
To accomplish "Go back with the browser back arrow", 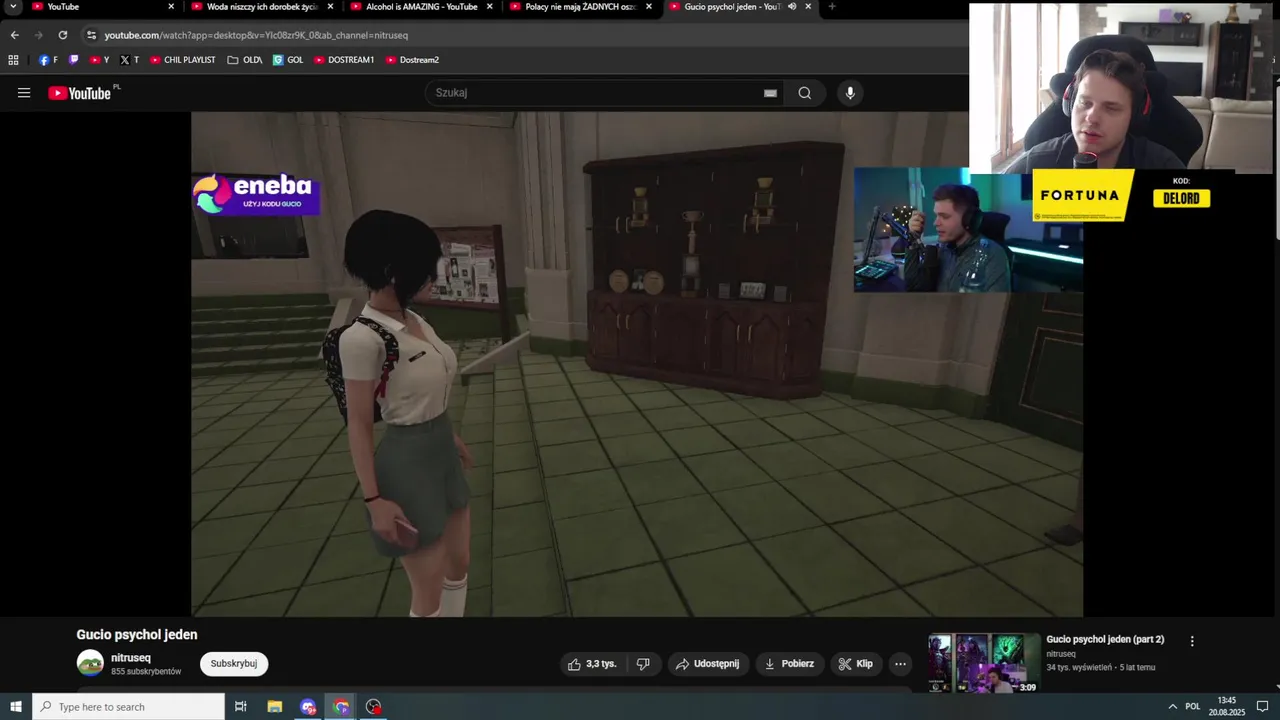I will click(14, 35).
